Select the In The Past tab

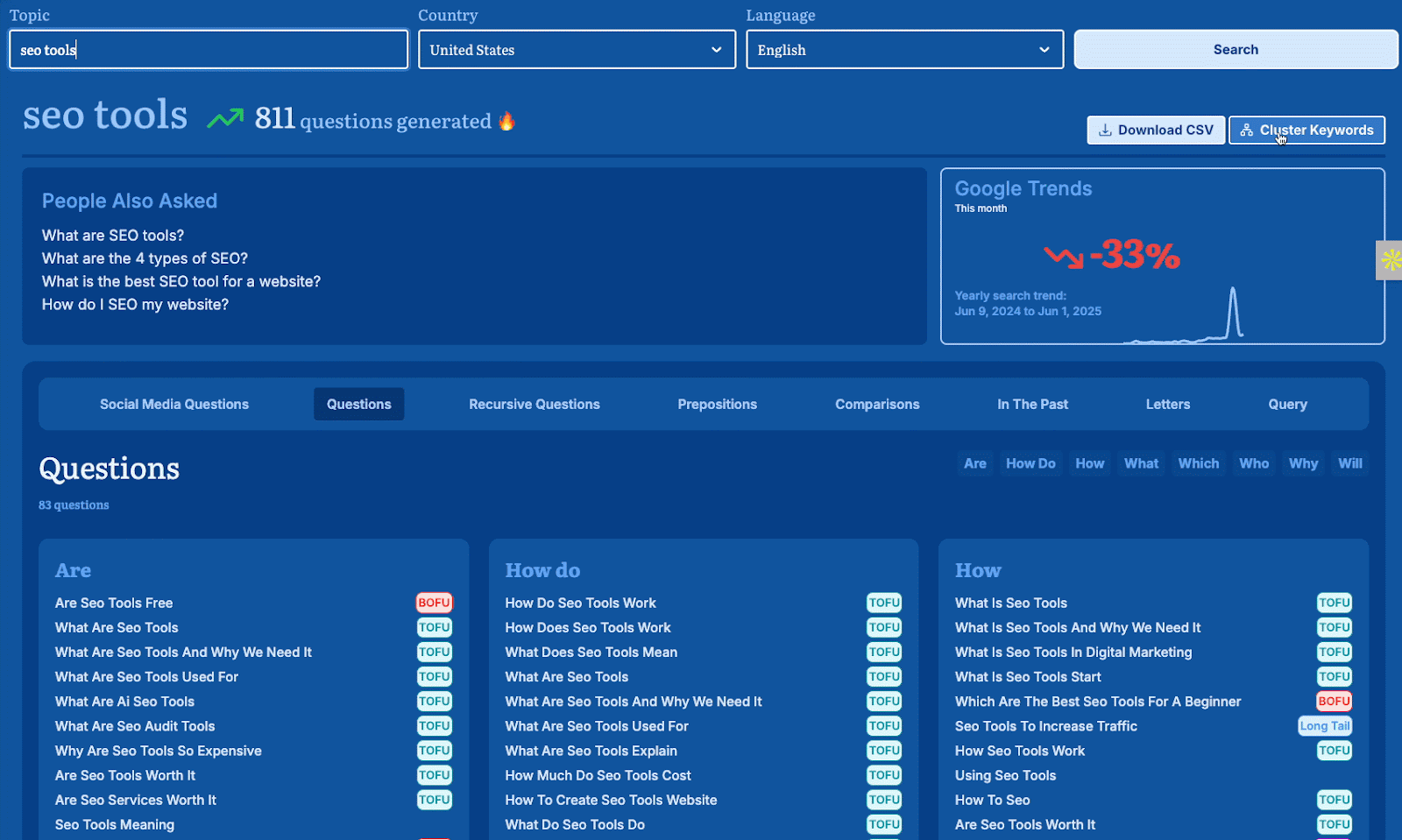click(1032, 404)
